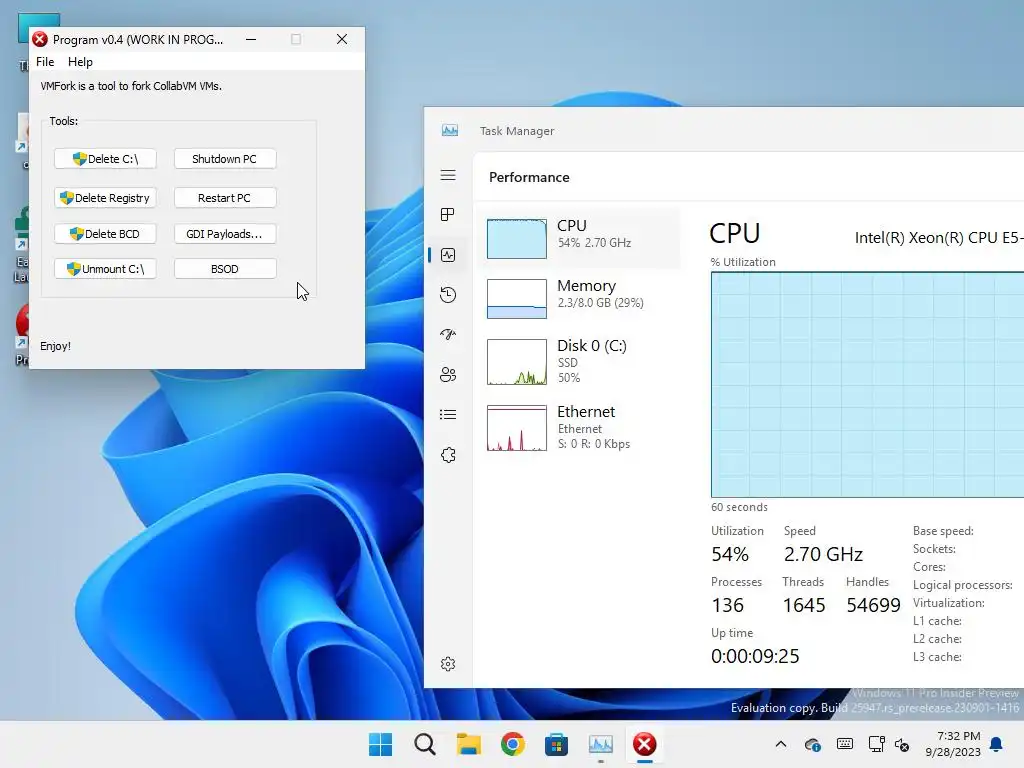Select Disk 0 (C:) performance item

580,362
